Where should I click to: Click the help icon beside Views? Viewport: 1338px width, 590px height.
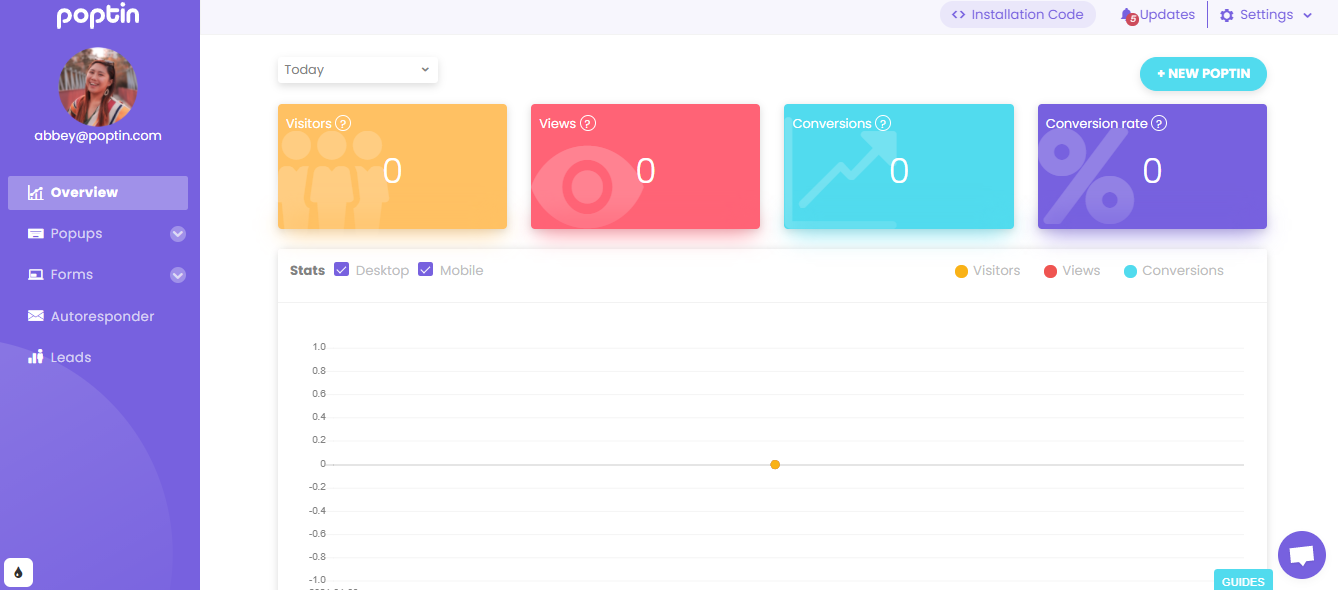[588, 124]
